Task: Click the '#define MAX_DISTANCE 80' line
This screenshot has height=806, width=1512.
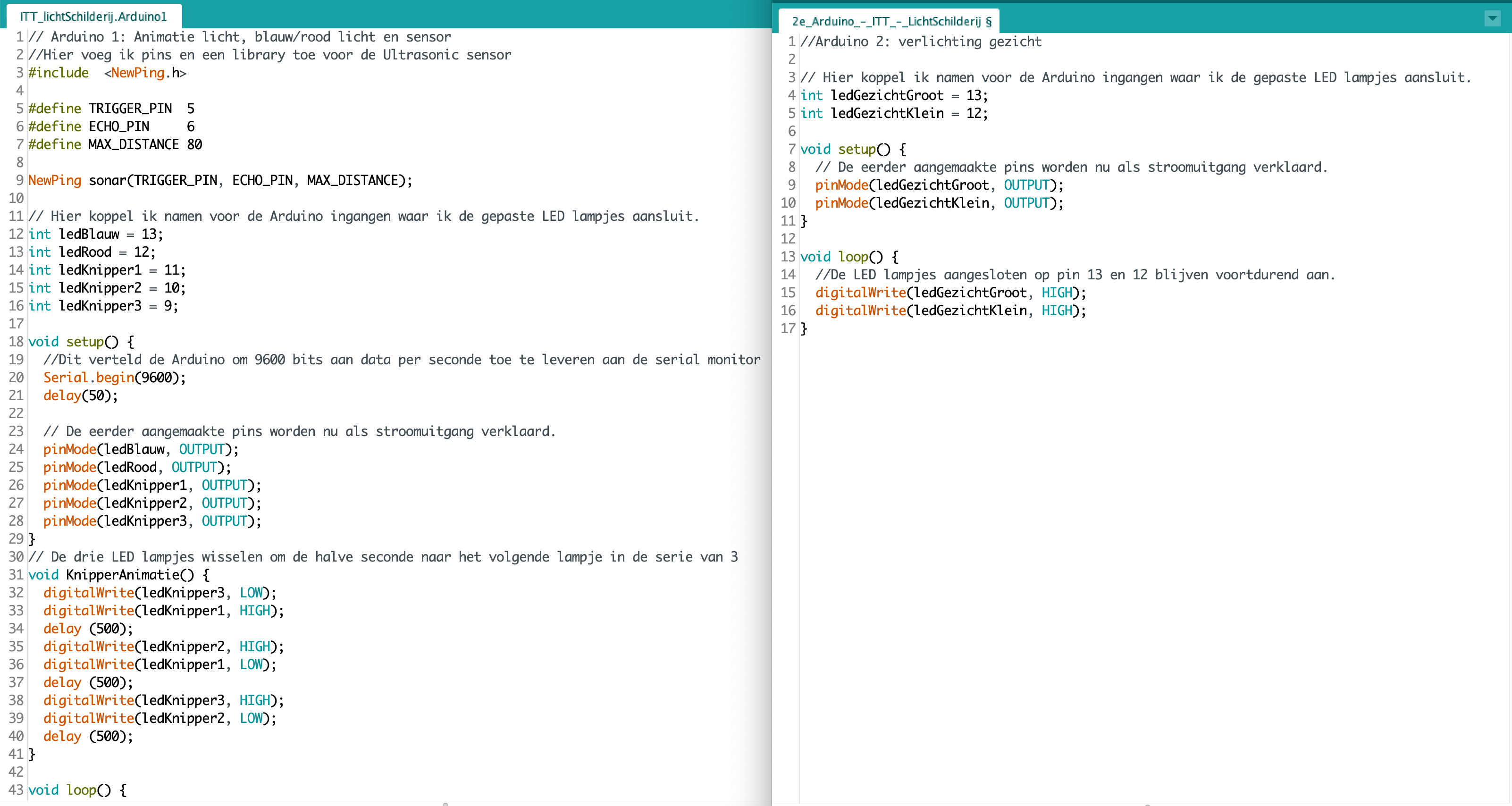Action: [x=115, y=144]
